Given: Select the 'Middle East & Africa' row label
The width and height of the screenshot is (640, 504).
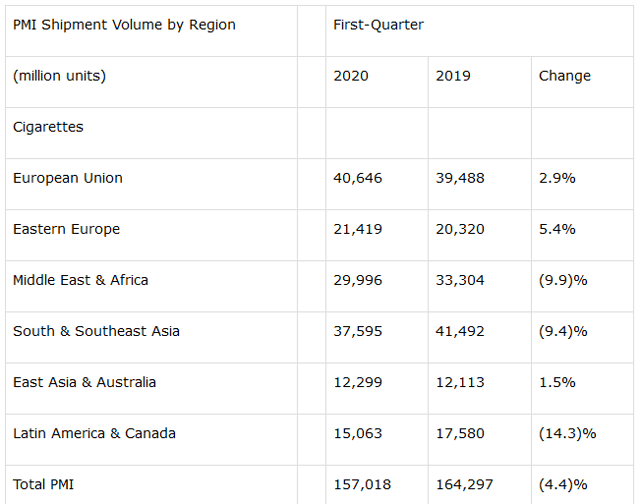Looking at the screenshot, I should coord(80,280).
